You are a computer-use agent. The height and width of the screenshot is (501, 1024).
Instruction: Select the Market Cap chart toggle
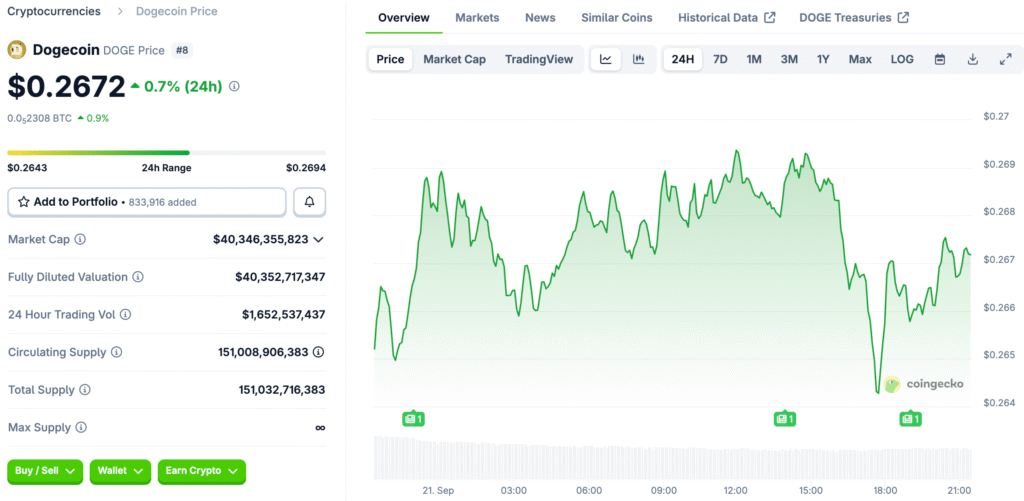[x=455, y=59]
